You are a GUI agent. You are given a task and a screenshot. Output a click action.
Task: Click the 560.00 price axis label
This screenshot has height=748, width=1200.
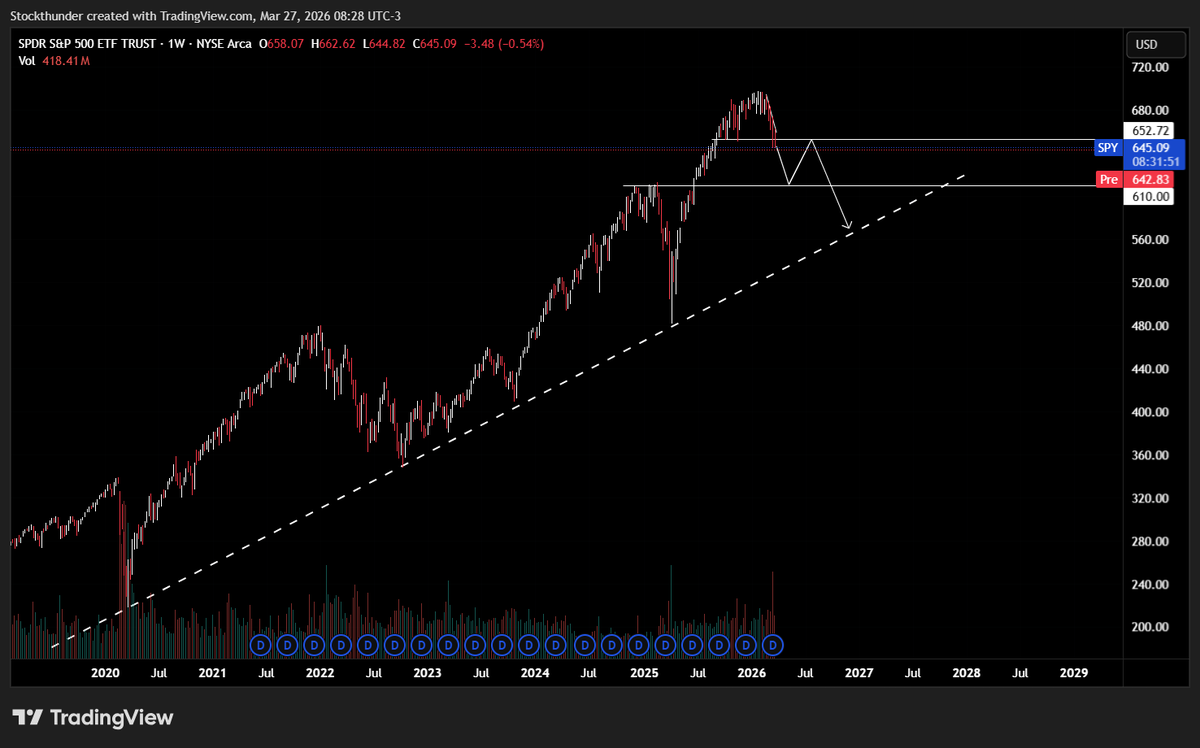(1150, 240)
